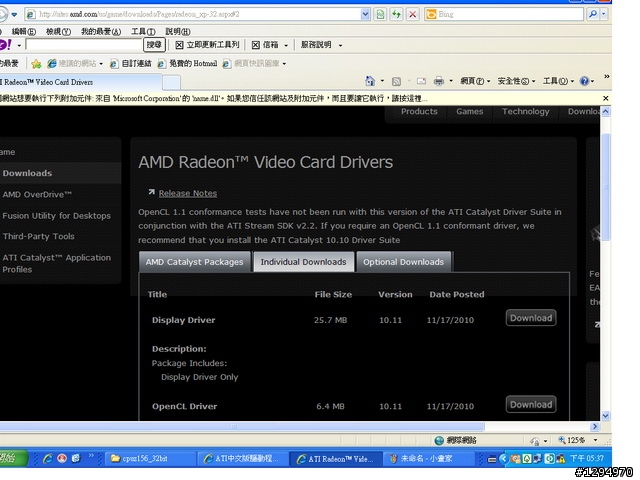Screen dimensions: 640x480
Task: Open the Yahoo logo dropdown arrow
Action: 19,45
